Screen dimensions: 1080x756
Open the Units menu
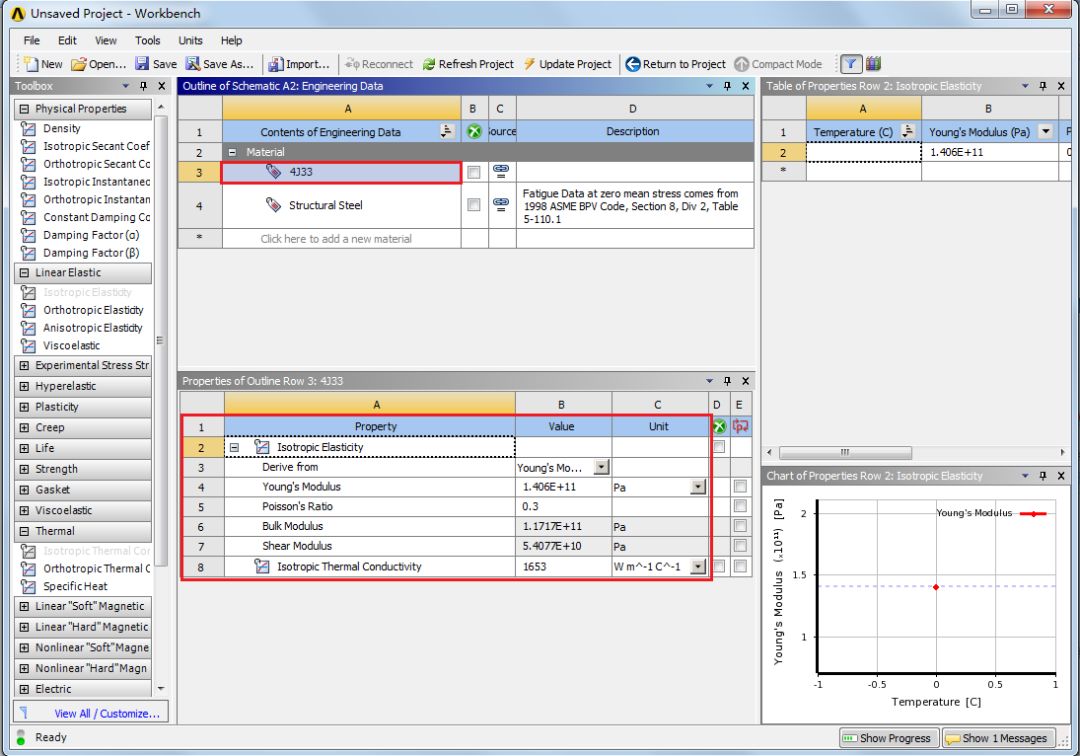[190, 41]
